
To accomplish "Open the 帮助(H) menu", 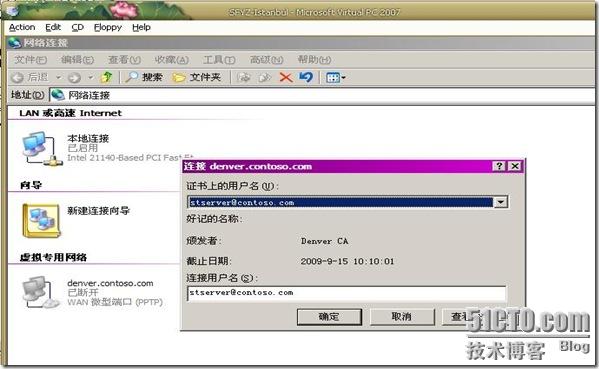I will (314, 60).
